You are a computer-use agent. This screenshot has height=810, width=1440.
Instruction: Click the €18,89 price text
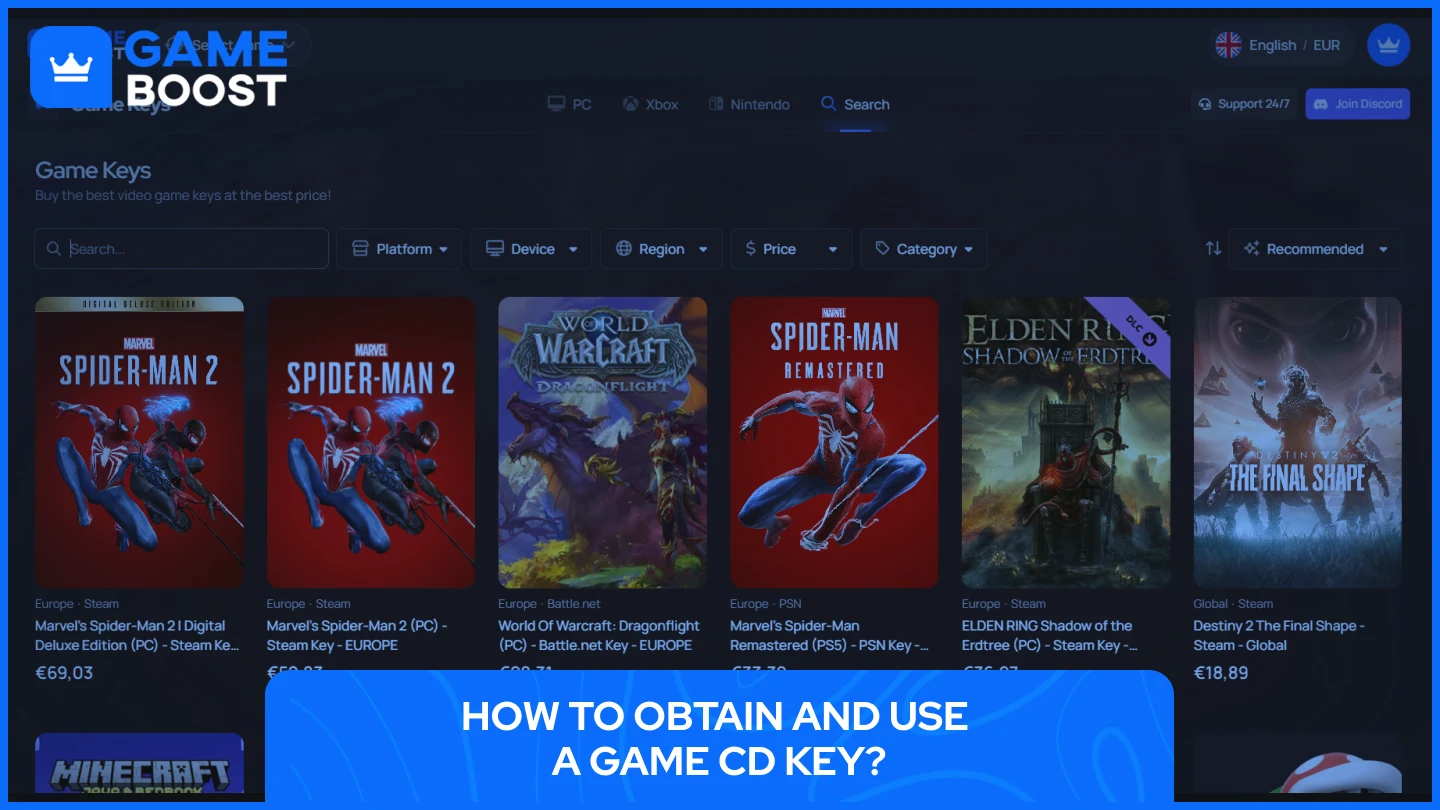pos(1221,673)
